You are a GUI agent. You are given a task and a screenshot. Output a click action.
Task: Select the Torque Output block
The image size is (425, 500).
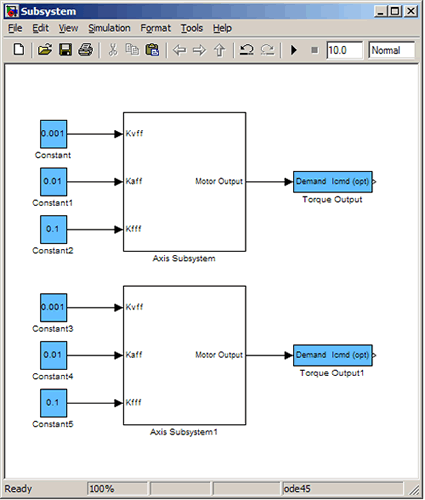click(333, 182)
